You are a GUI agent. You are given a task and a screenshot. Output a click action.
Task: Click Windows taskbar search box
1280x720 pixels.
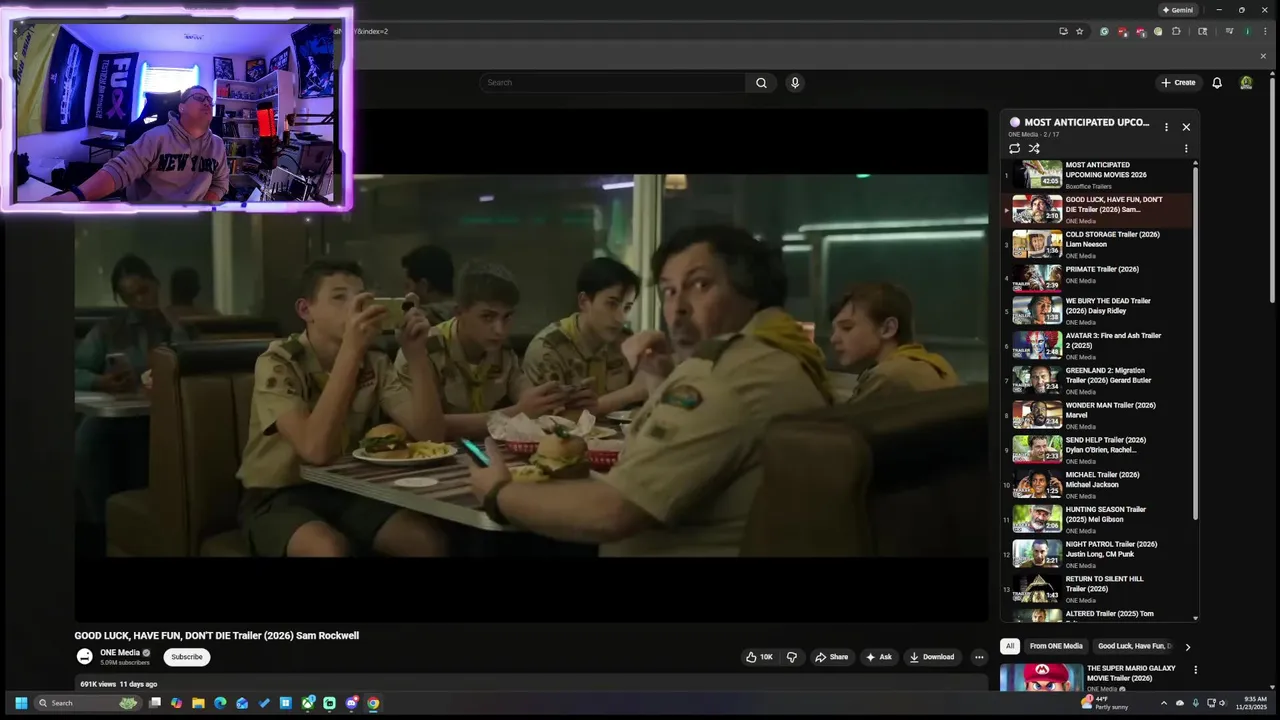(x=87, y=703)
